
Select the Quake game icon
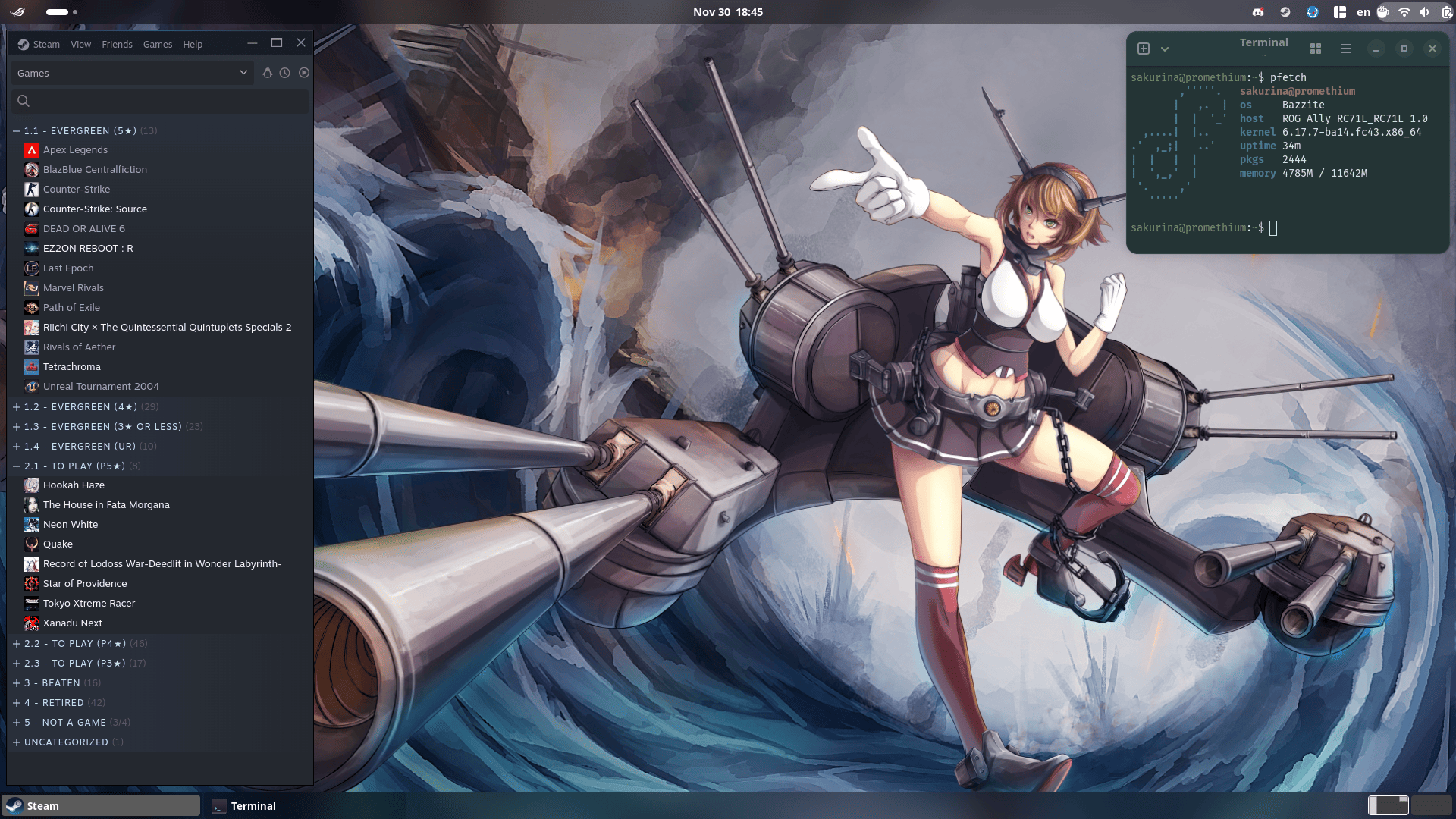(x=32, y=544)
